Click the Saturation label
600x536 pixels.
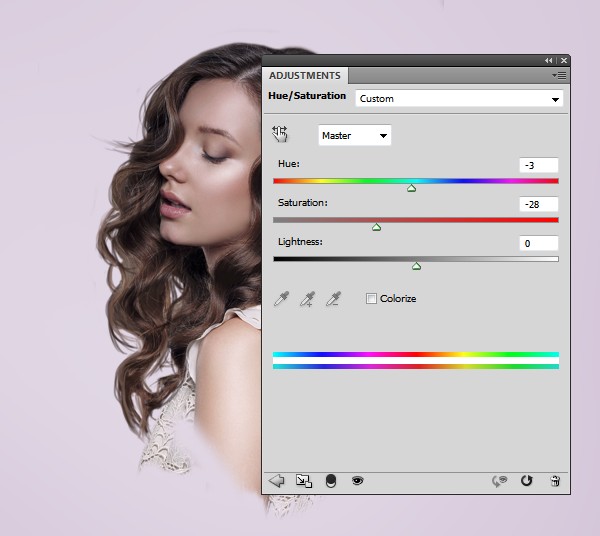[303, 203]
